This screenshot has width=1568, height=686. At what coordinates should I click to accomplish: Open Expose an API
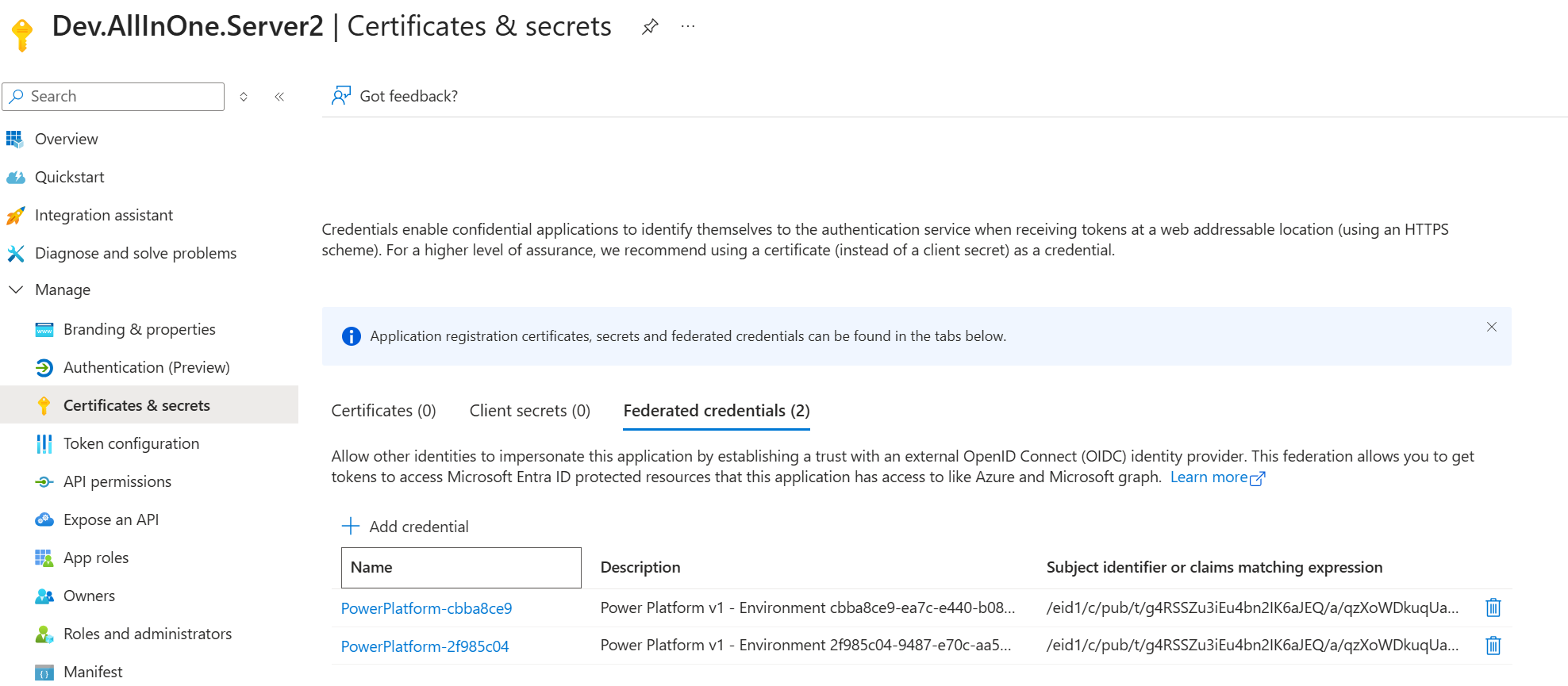tap(111, 519)
